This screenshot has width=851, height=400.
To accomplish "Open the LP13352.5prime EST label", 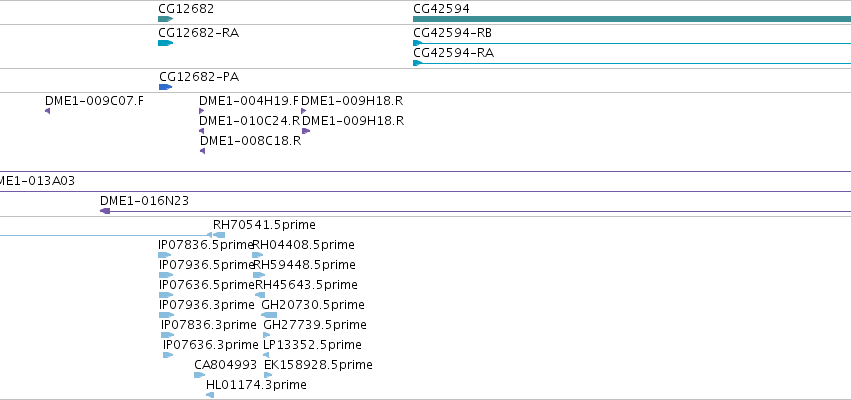I will 312,345.
